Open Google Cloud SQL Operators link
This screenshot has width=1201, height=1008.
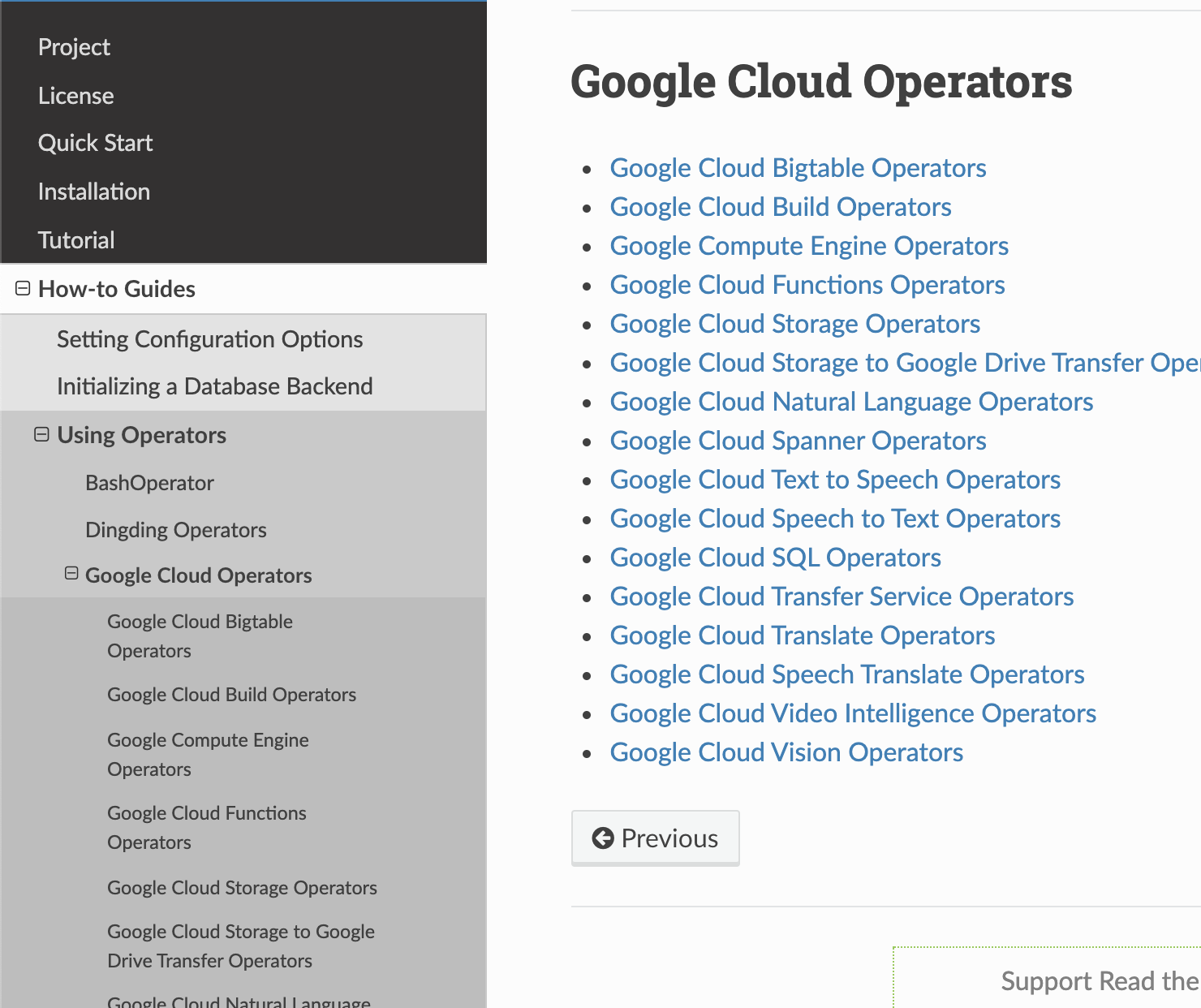[775, 558]
